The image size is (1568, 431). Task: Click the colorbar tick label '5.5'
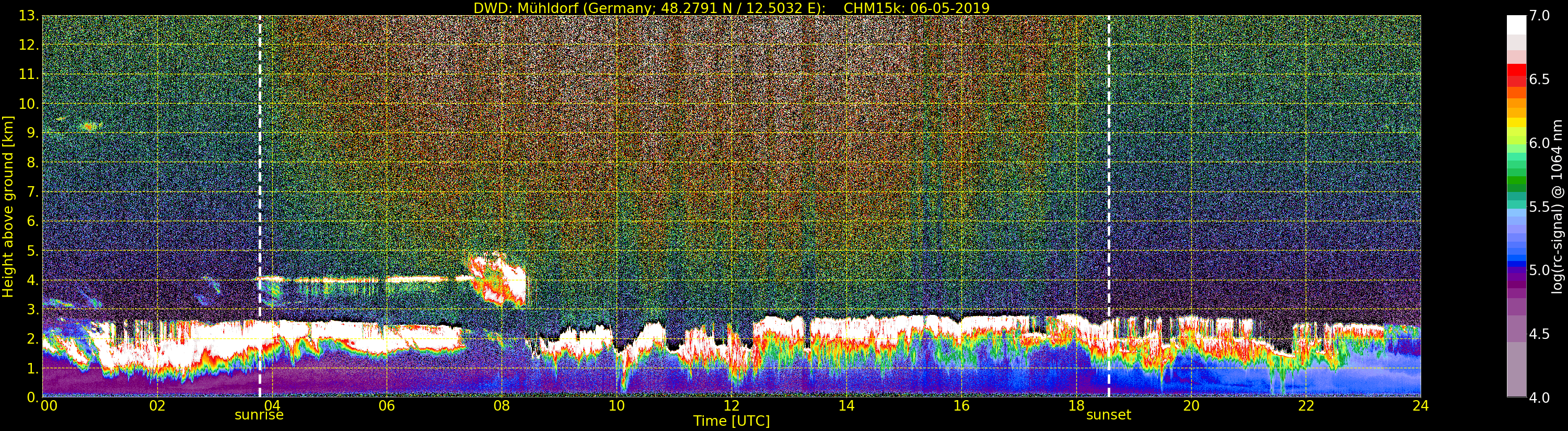(x=1539, y=207)
